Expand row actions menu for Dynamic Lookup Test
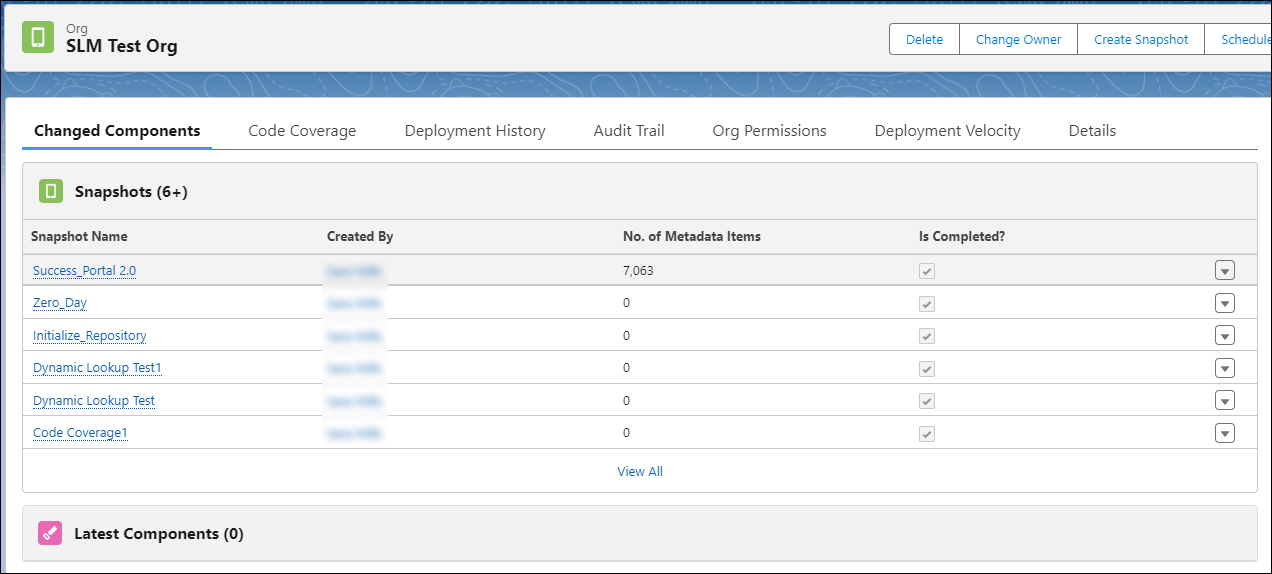Screen dimensions: 1272x574 pyautogui.click(x=1225, y=401)
